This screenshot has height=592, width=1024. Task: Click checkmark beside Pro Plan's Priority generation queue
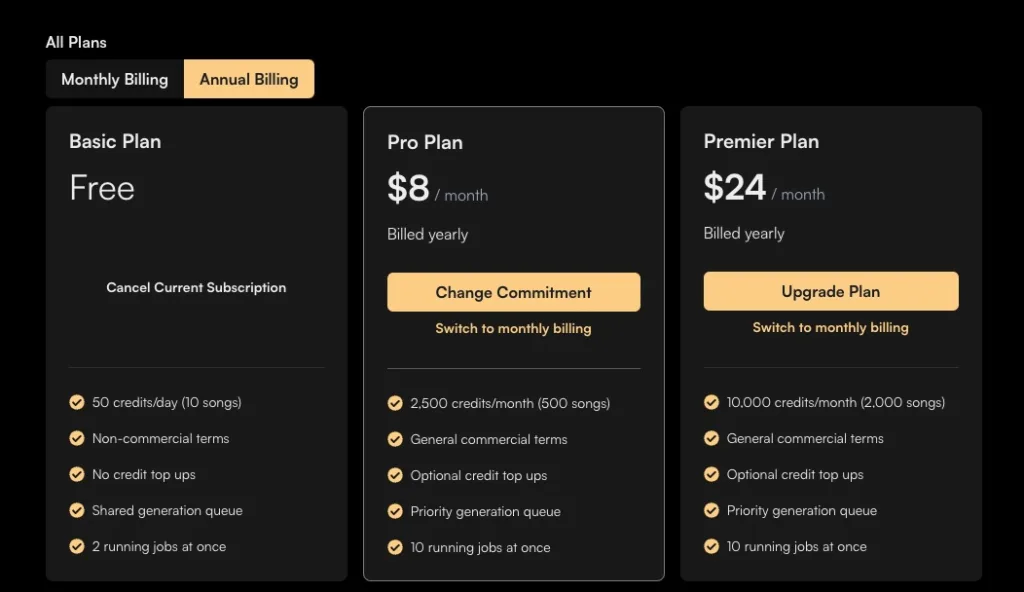pyautogui.click(x=395, y=511)
